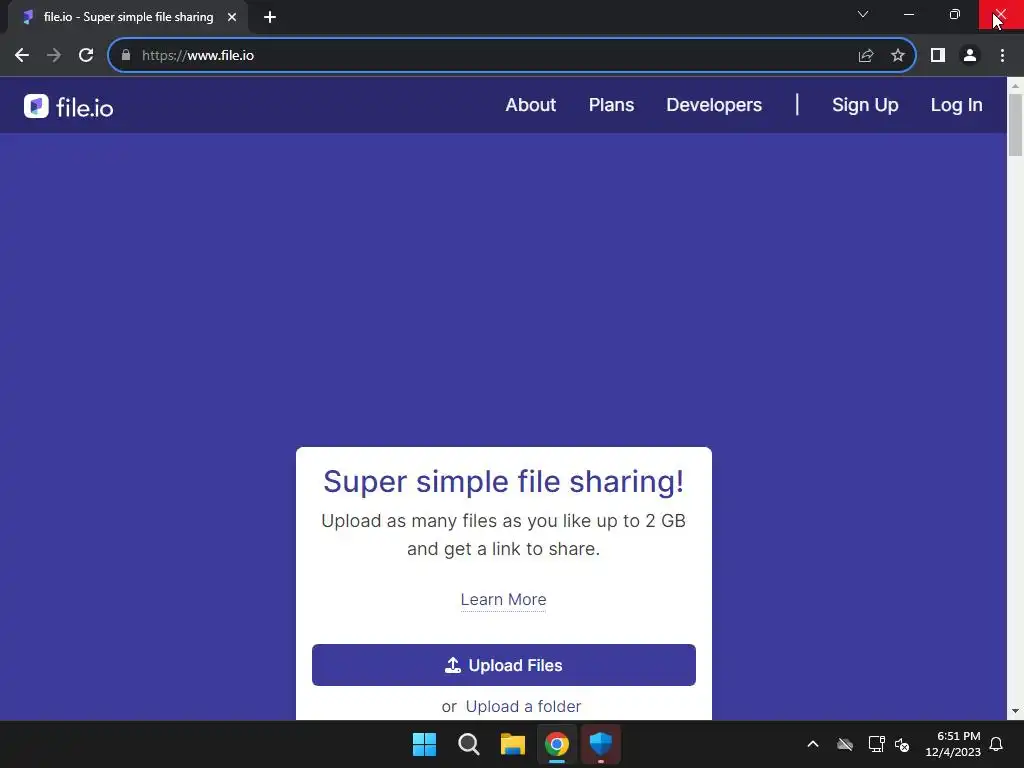Click the page vertical scrollbar thumb
The image size is (1024, 768).
pyautogui.click(x=1015, y=125)
